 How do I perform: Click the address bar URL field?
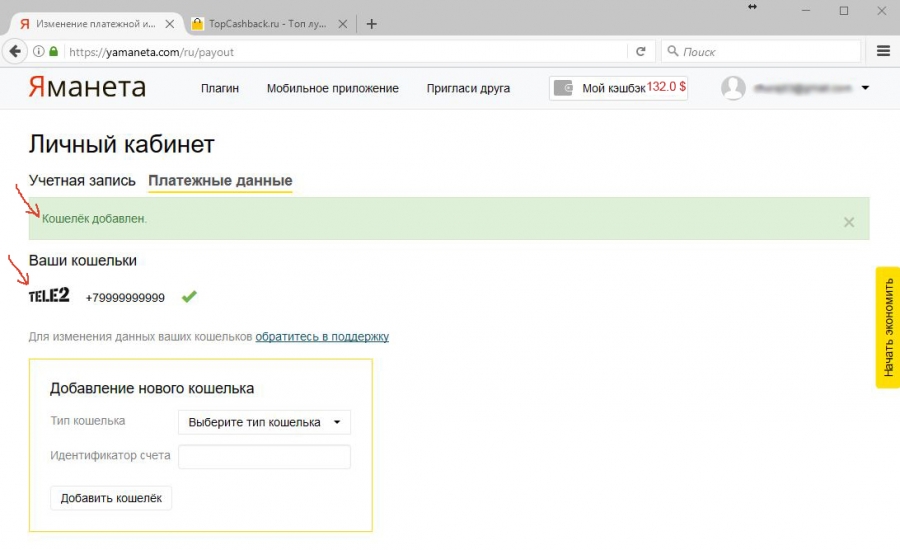click(344, 52)
